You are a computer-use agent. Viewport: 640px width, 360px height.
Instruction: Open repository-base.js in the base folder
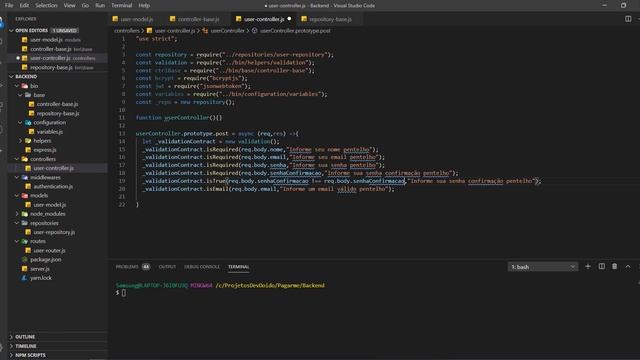(x=57, y=113)
